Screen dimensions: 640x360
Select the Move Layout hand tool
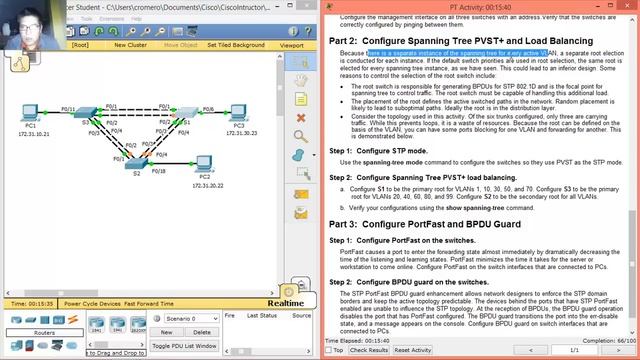pyautogui.click(x=301, y=80)
